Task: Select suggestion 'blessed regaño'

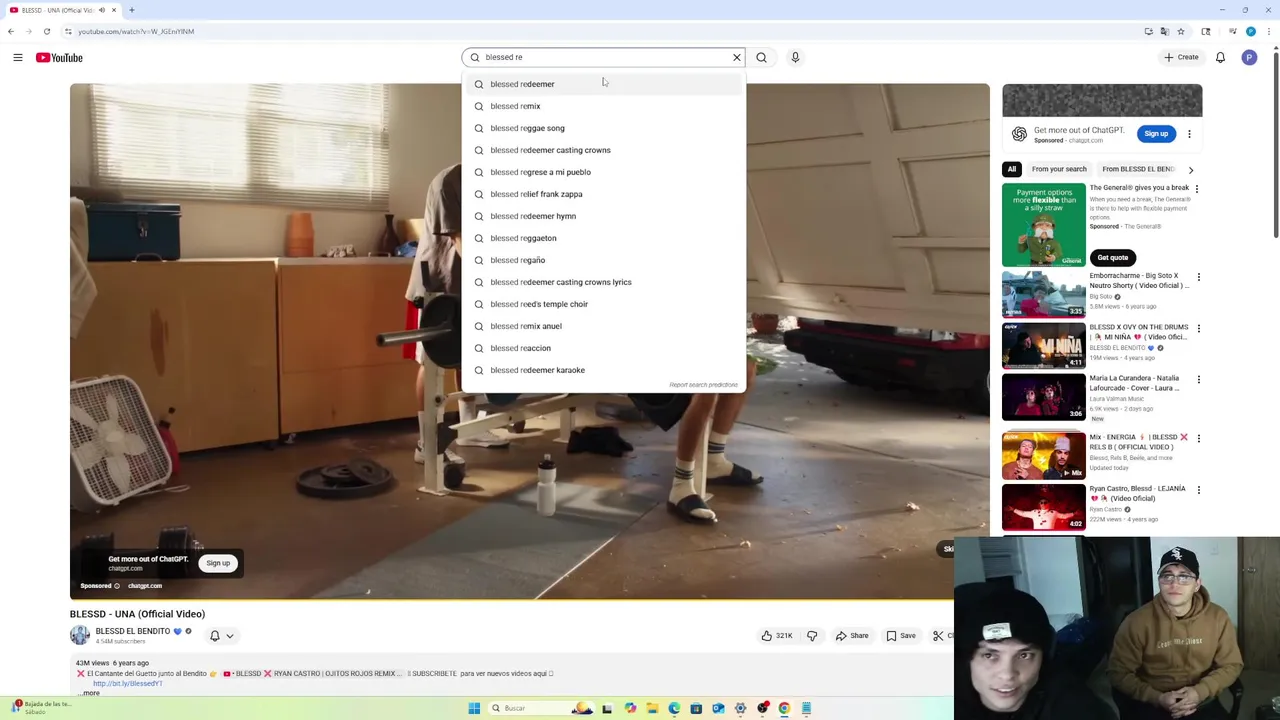Action: coord(604,260)
